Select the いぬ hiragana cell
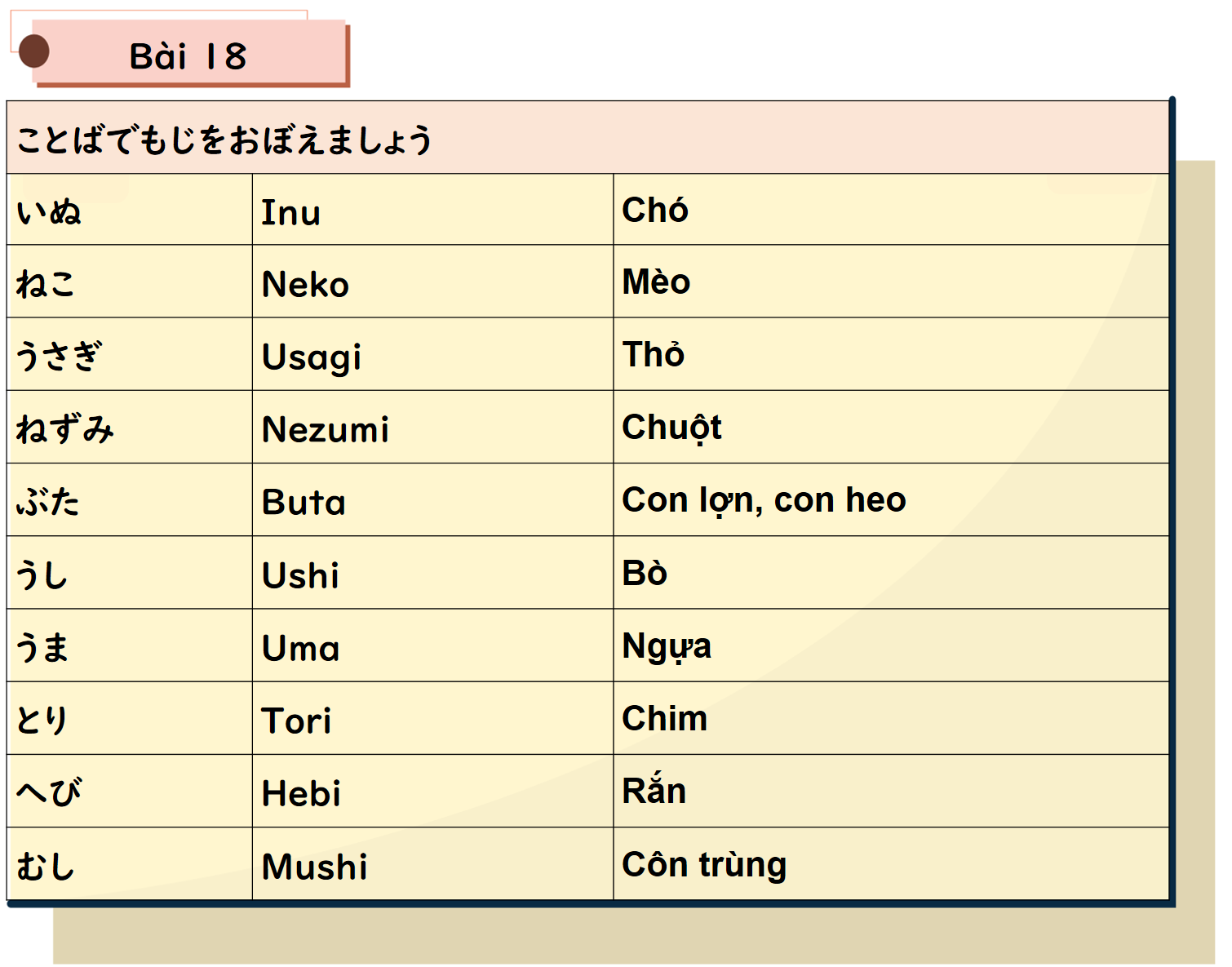Viewport: 1232px width, 967px height. click(x=130, y=210)
